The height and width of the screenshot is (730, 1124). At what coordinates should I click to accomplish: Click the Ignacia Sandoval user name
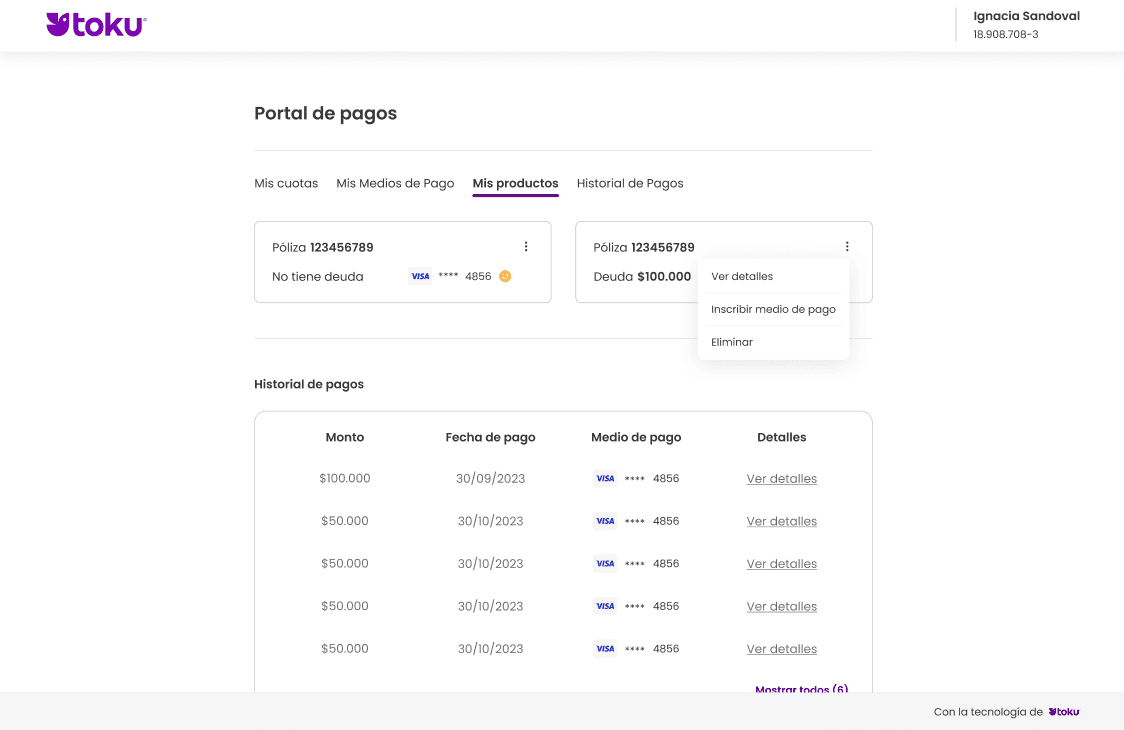1026,16
